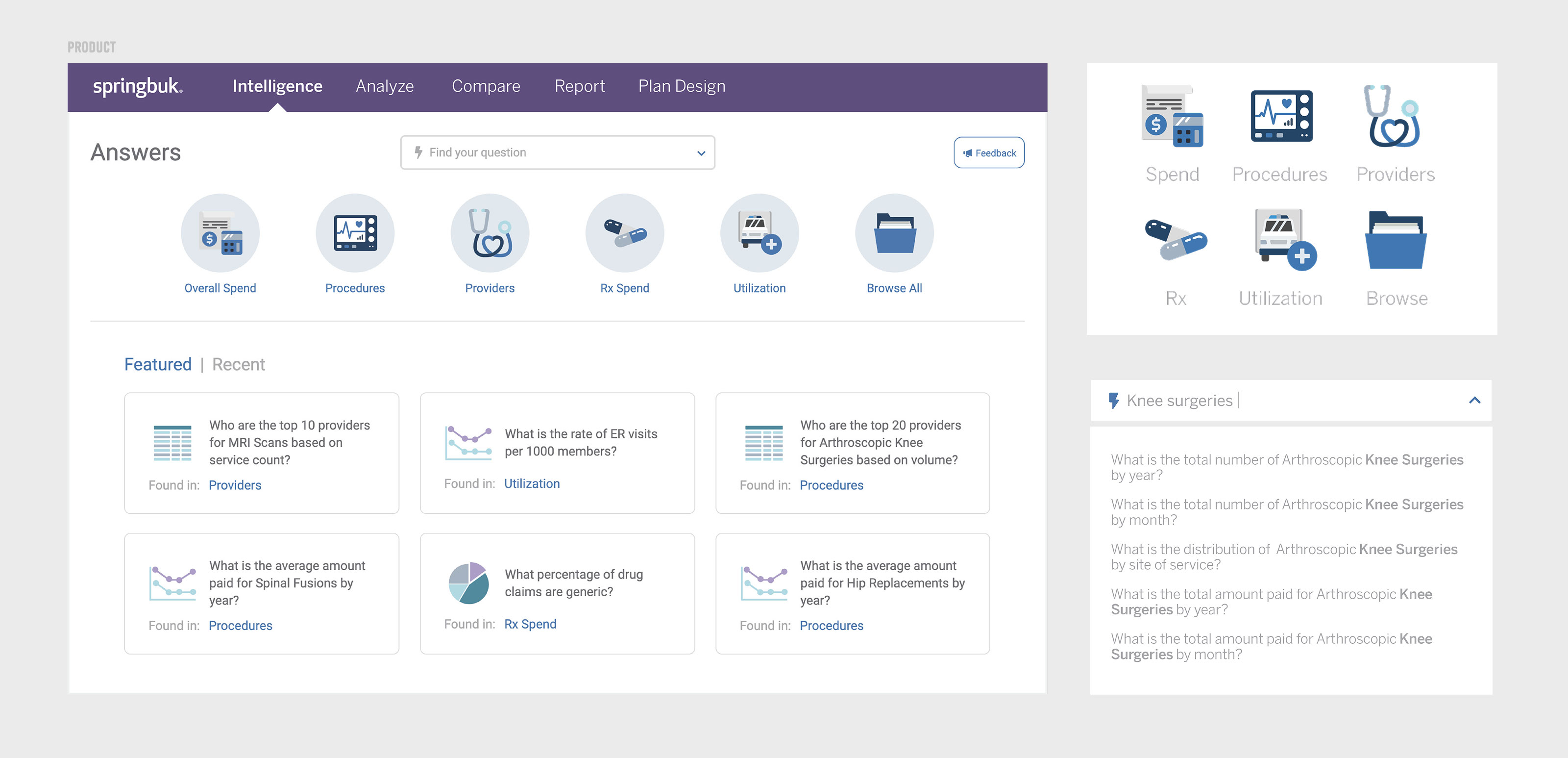
Task: Click the large Procedures monitor icon in side panel
Action: tap(1281, 116)
